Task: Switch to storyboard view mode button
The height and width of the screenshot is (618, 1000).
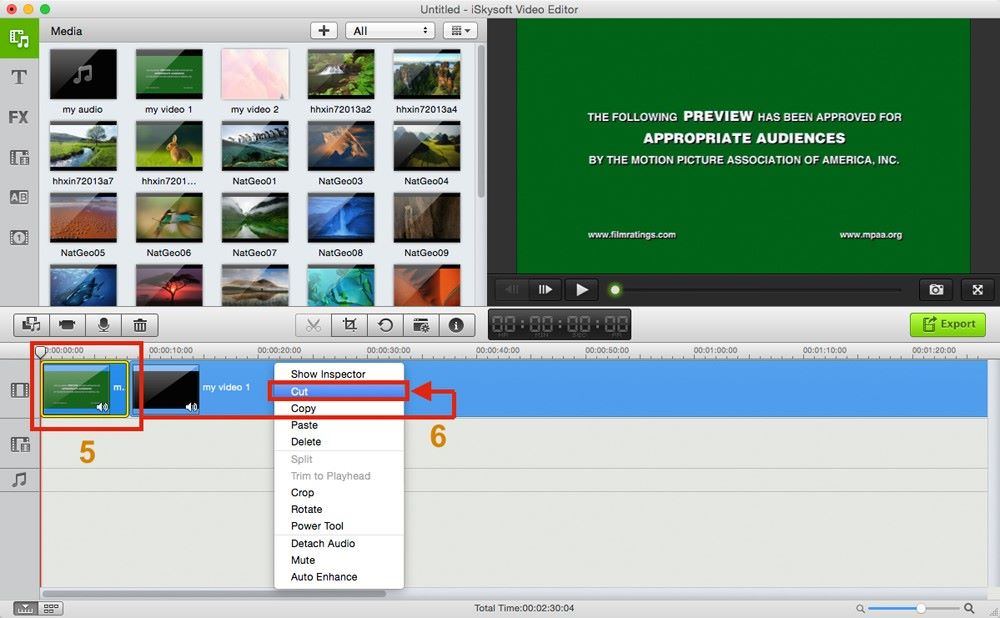Action: tap(51, 608)
